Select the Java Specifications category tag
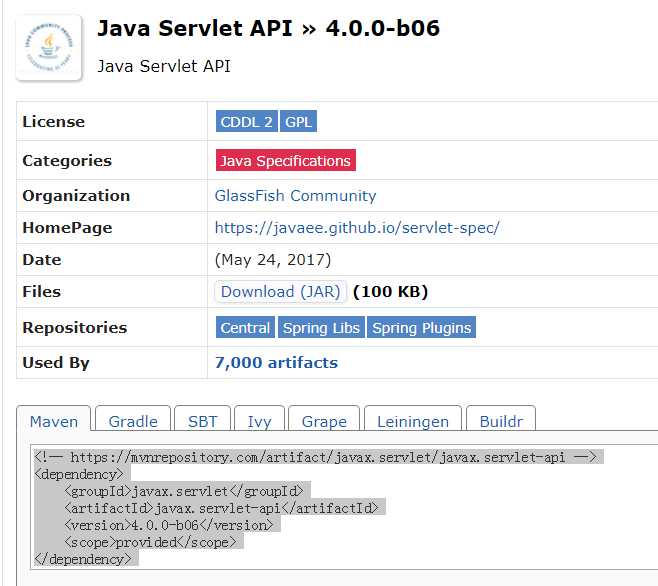This screenshot has width=658, height=586. point(285,161)
